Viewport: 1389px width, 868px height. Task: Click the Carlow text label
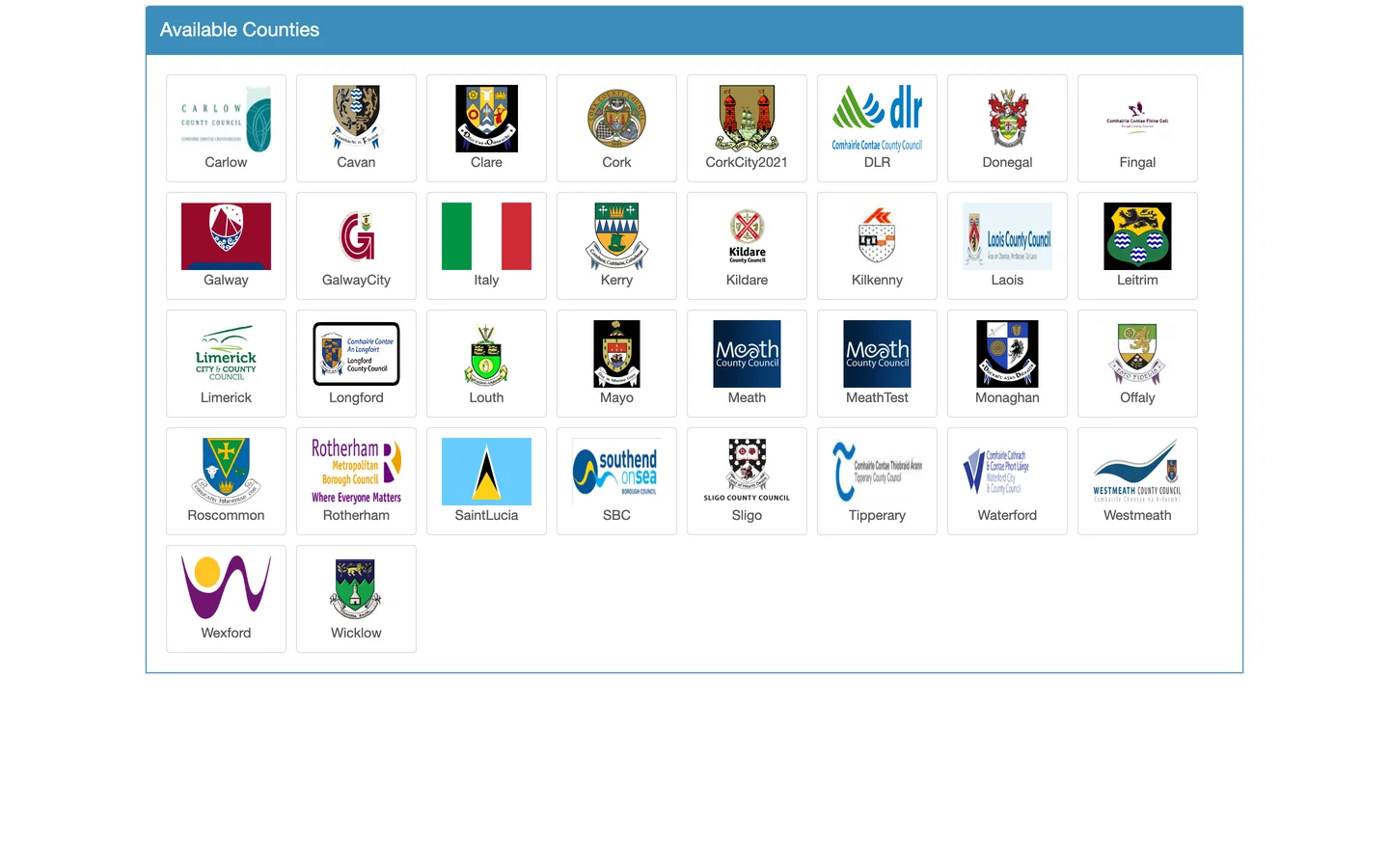pyautogui.click(x=226, y=162)
